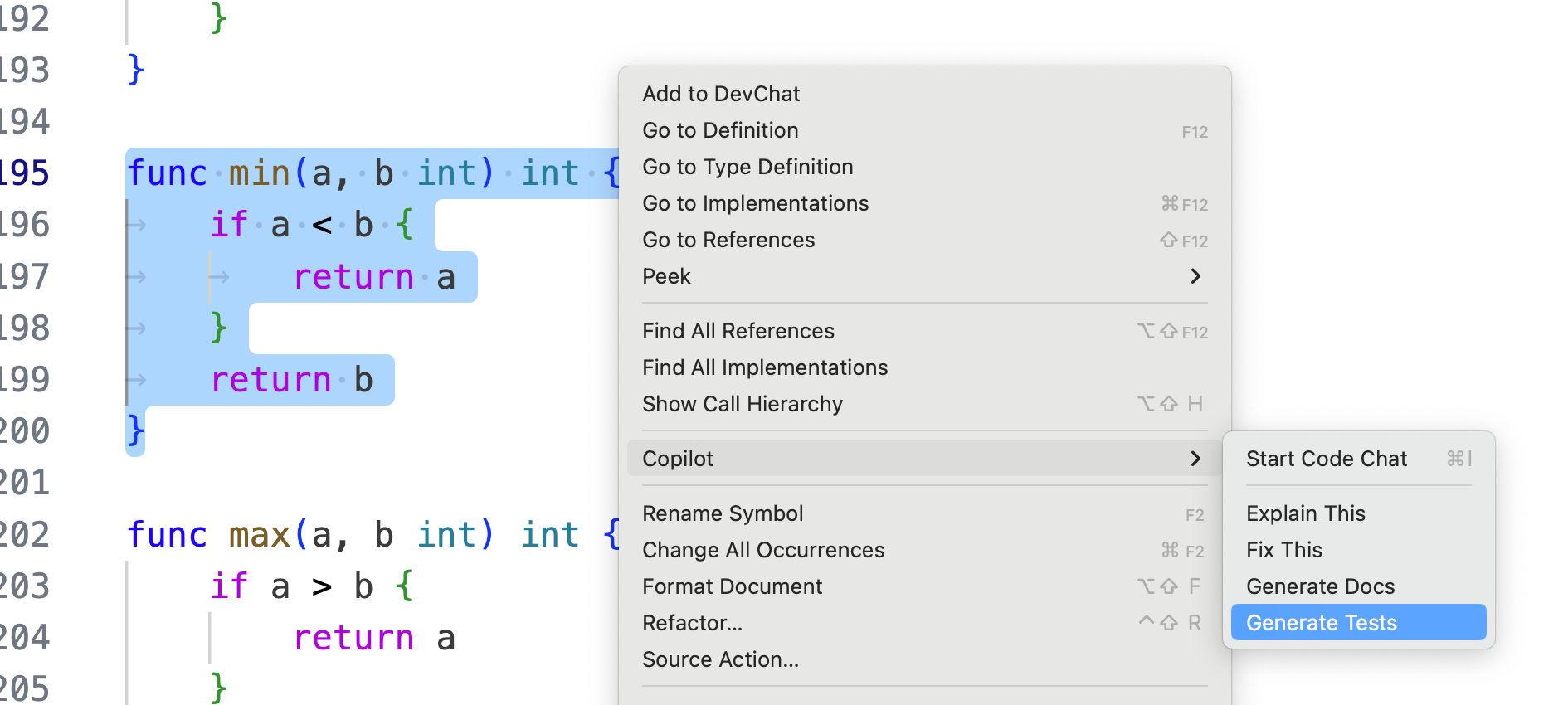Expand the Copilot submenu arrow
1568x705 pixels.
1195,459
